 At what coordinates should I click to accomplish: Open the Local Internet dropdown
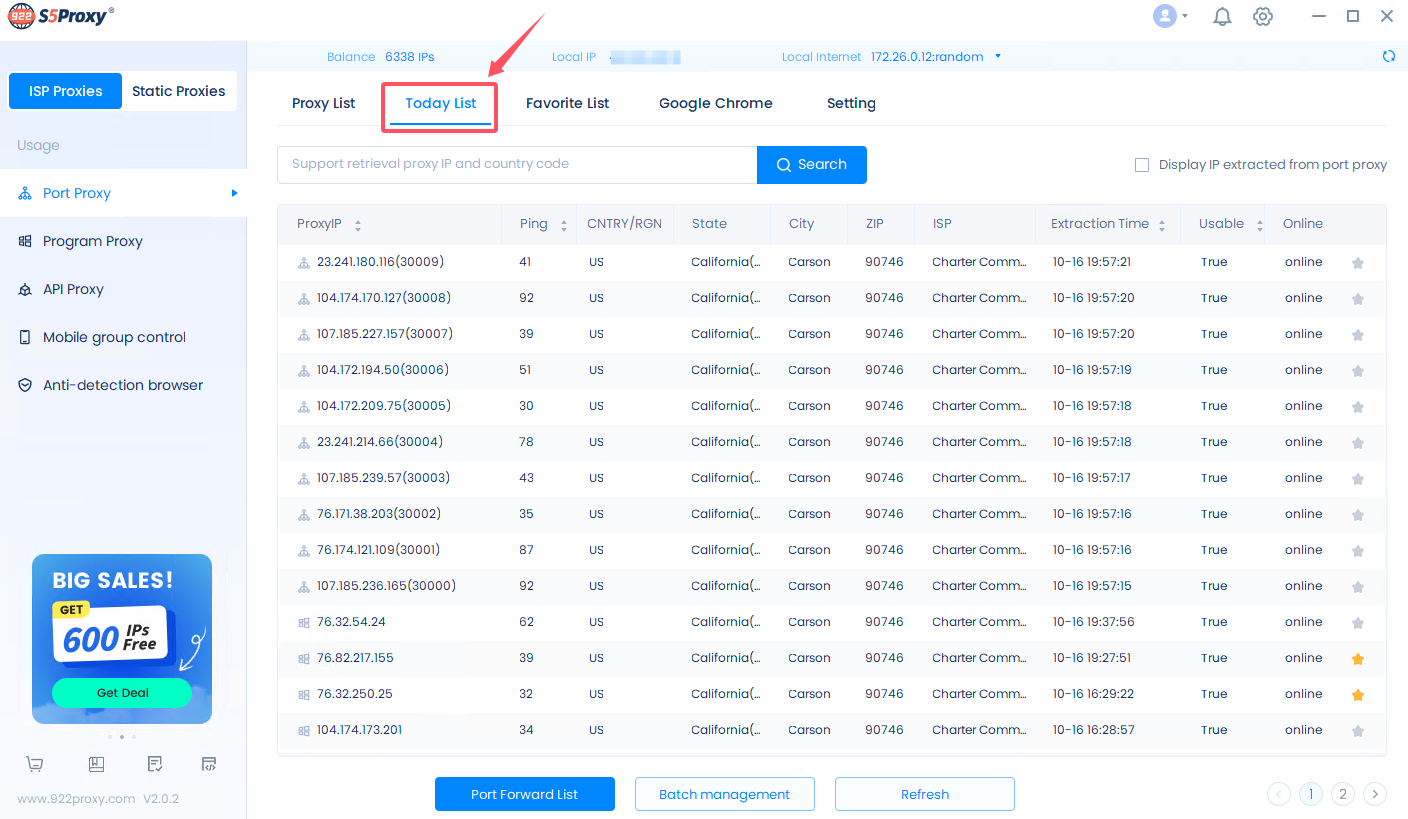point(997,57)
